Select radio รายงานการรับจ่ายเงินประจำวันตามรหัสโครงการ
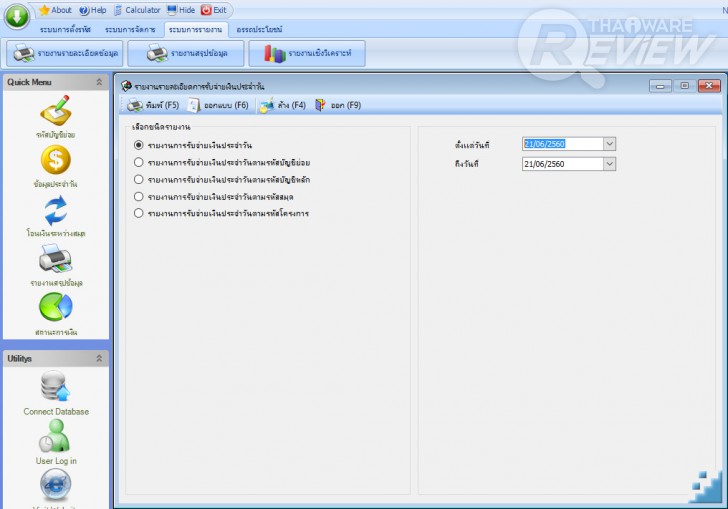The width and height of the screenshot is (728, 509). point(138,213)
